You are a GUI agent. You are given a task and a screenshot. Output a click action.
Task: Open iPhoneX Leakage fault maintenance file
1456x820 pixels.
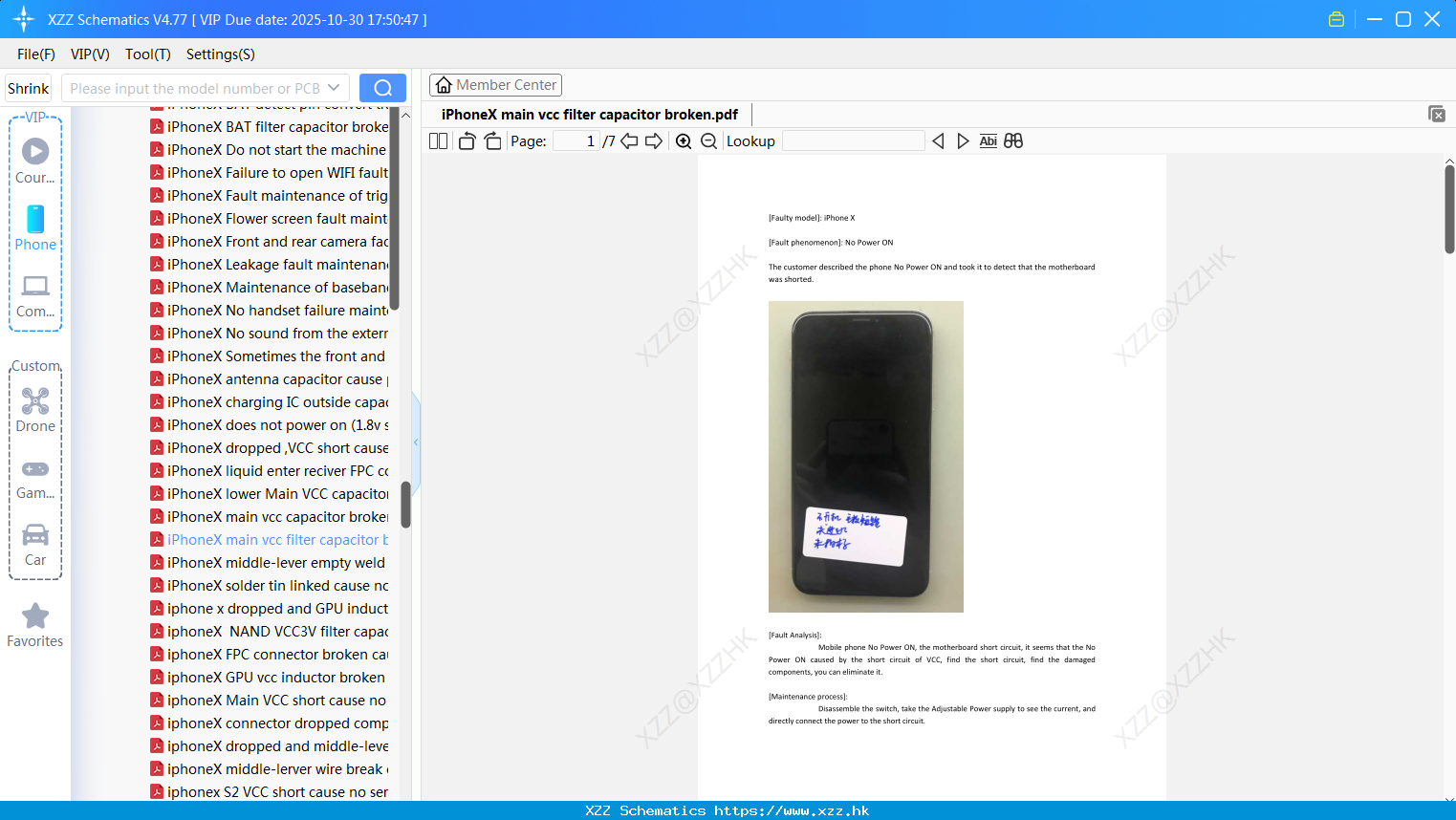270,264
